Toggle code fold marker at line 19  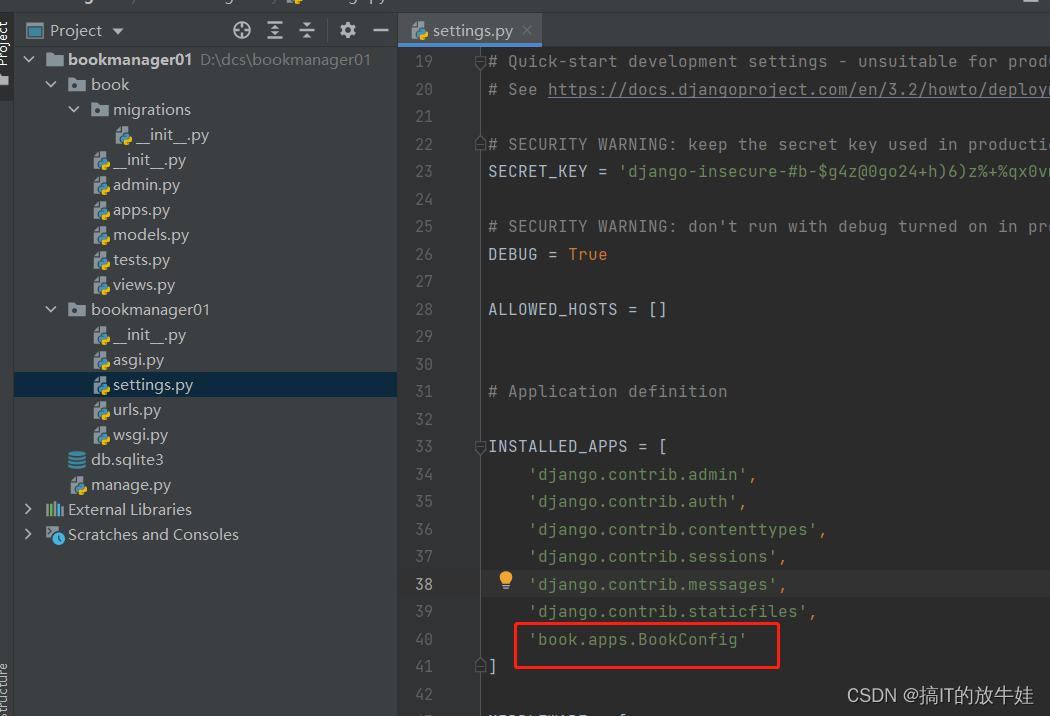480,62
